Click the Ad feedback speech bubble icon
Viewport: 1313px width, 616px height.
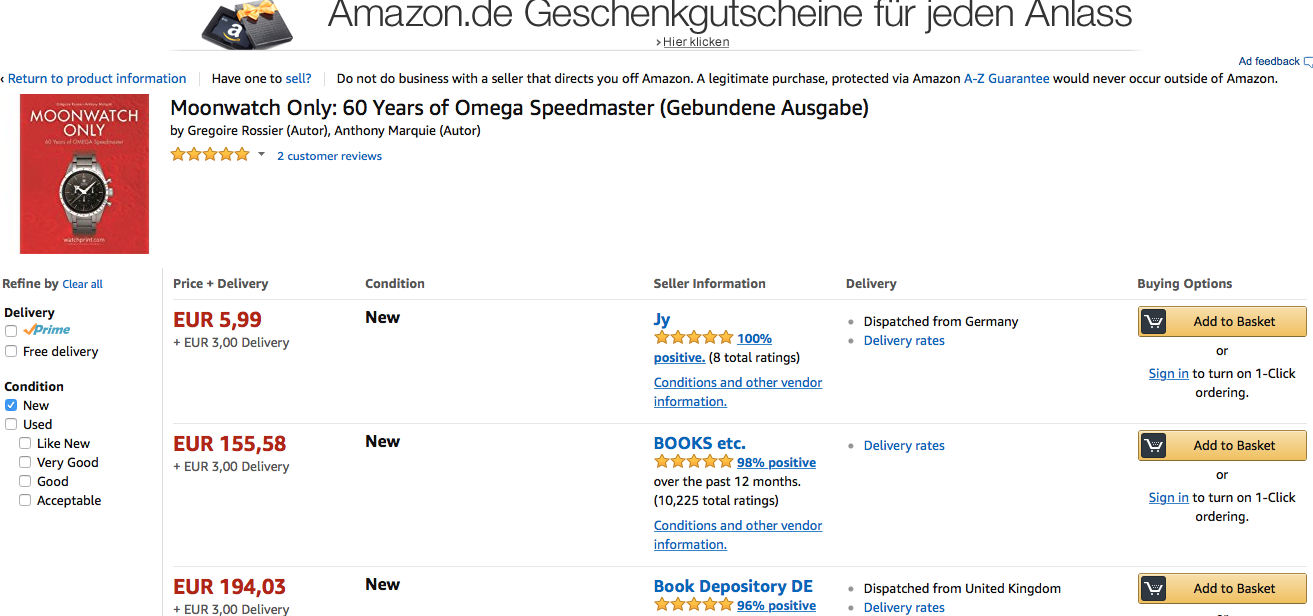click(x=1308, y=62)
